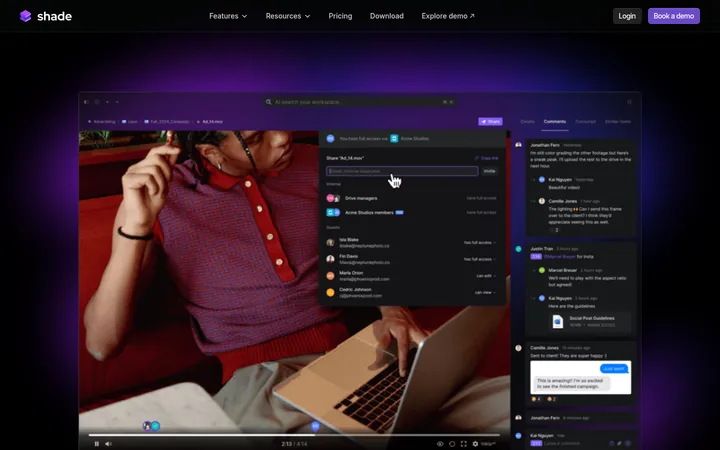The image size is (720, 450).
Task: Click the Social Post Guidelines document icon
Action: (557, 321)
